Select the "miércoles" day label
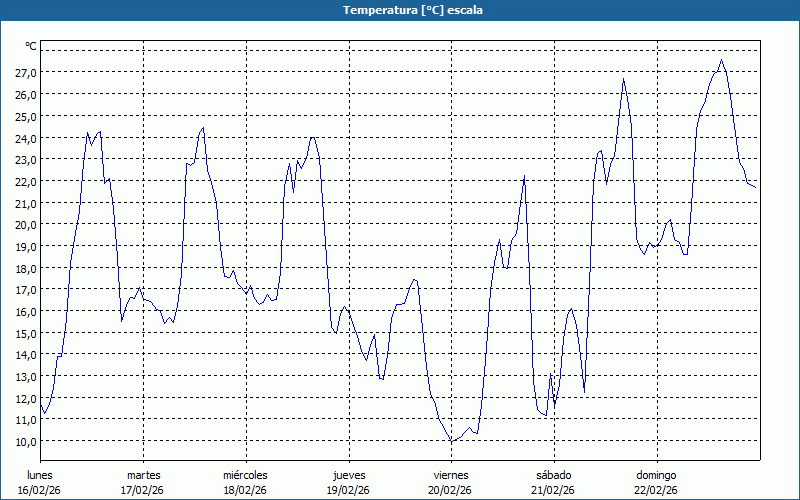 pyautogui.click(x=245, y=475)
